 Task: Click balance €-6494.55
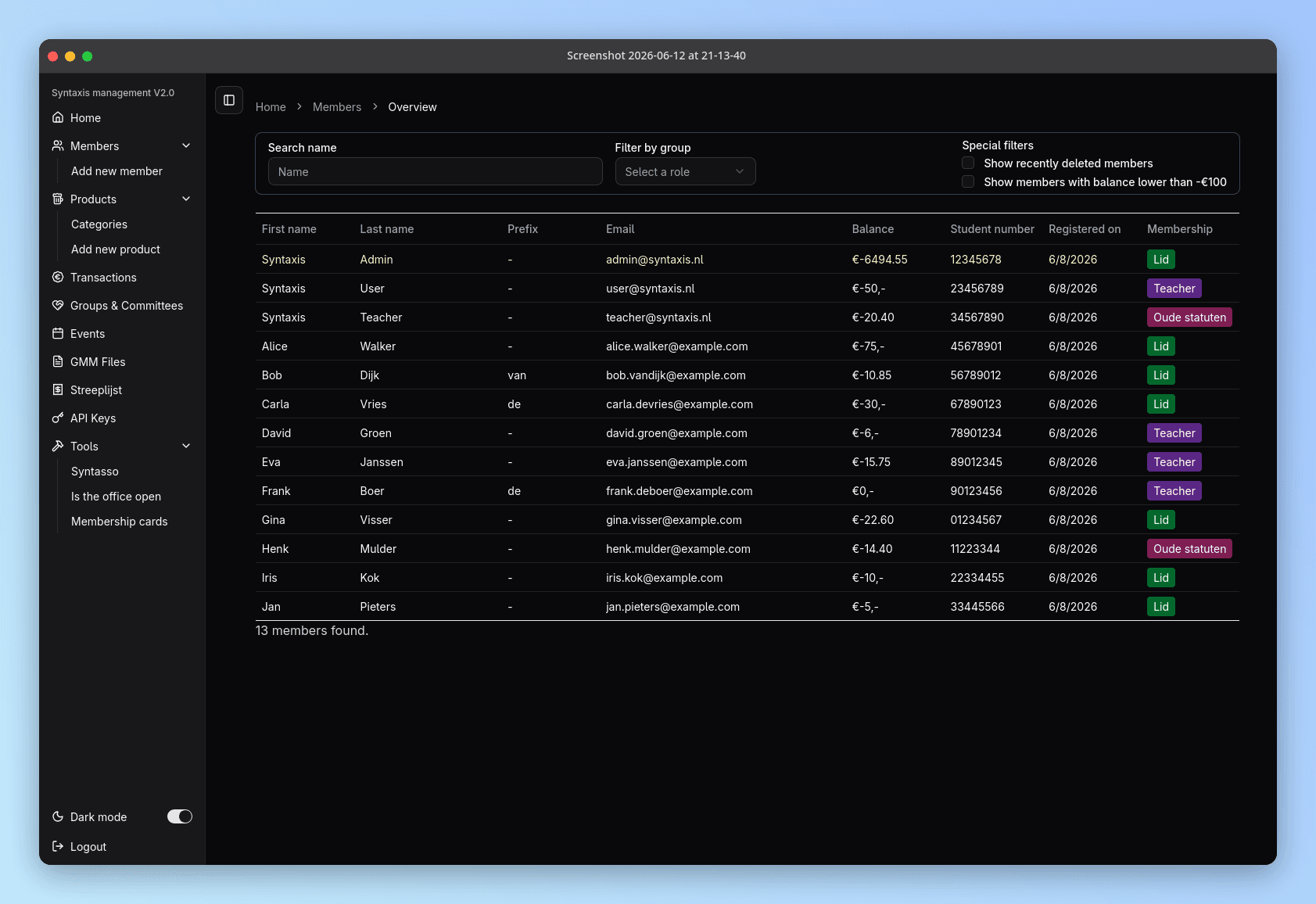tap(880, 259)
